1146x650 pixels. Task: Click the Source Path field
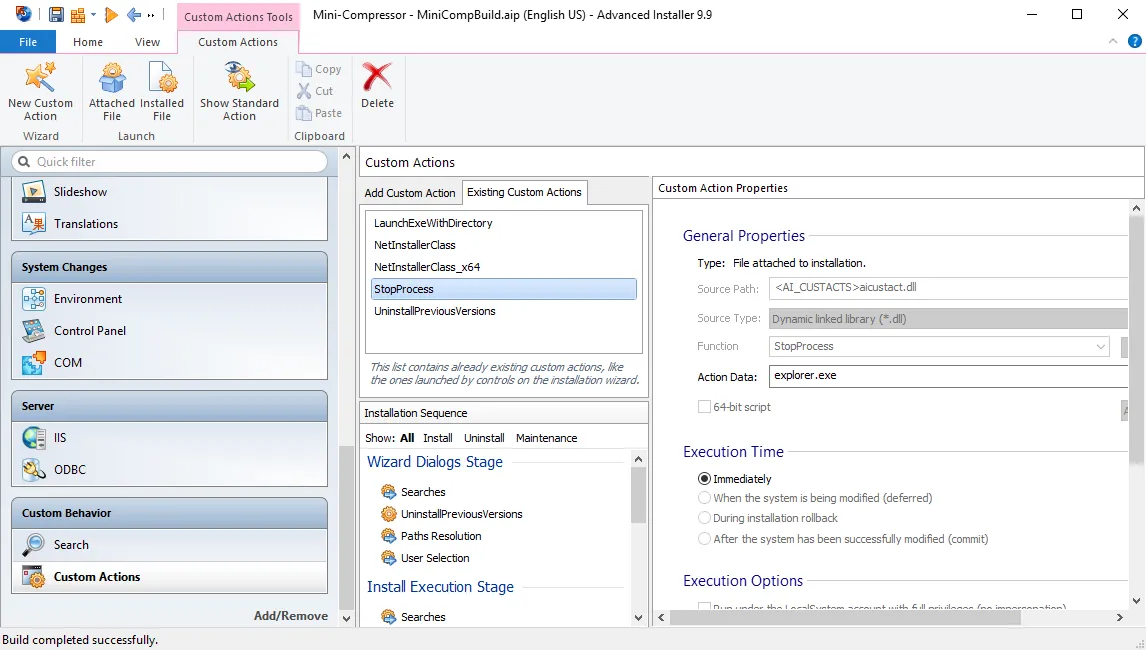pyautogui.click(x=949, y=288)
